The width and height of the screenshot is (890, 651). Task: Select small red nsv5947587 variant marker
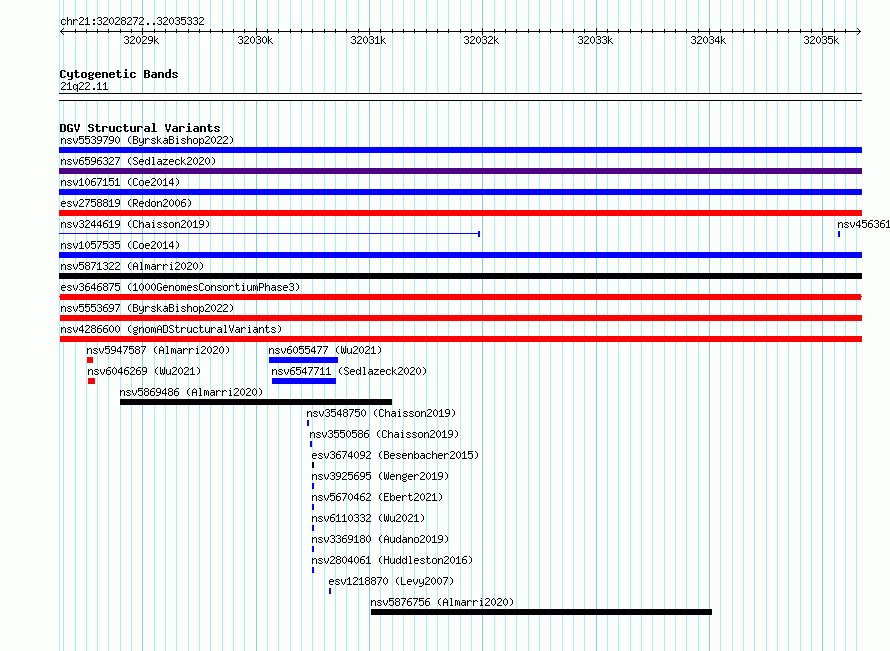click(90, 360)
